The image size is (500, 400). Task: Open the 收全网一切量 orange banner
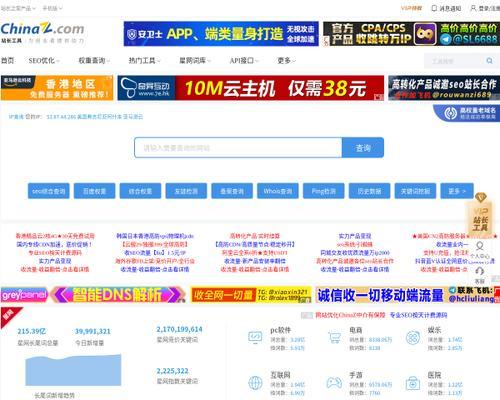tap(251, 295)
